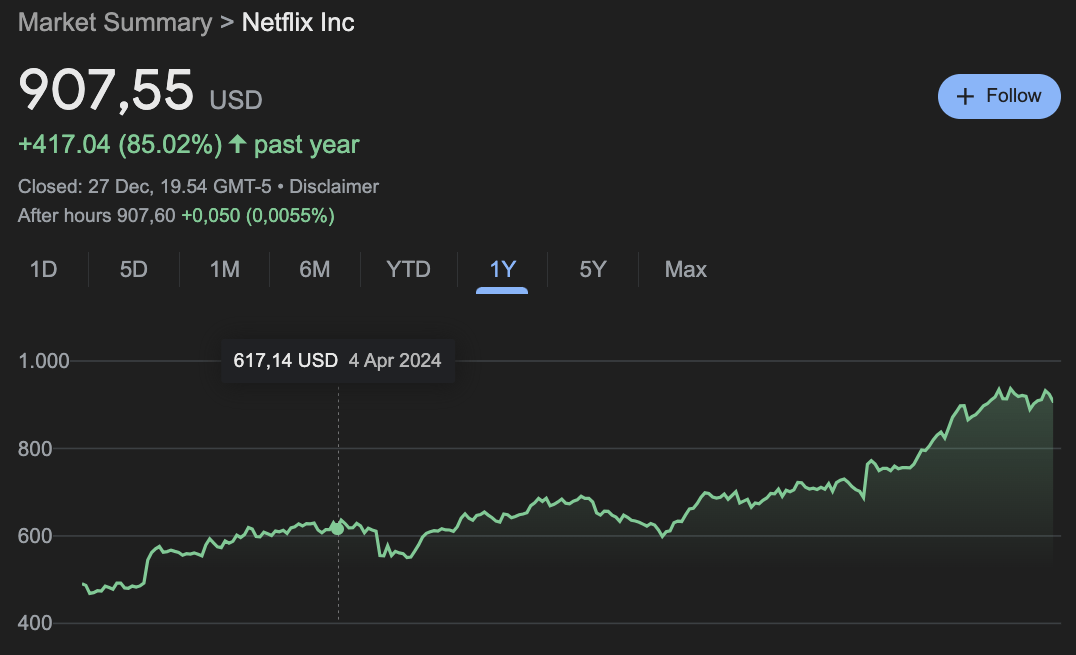Viewport: 1076px width, 655px height.
Task: Click the 4 Apr 2024 chart data point
Action: [x=338, y=527]
